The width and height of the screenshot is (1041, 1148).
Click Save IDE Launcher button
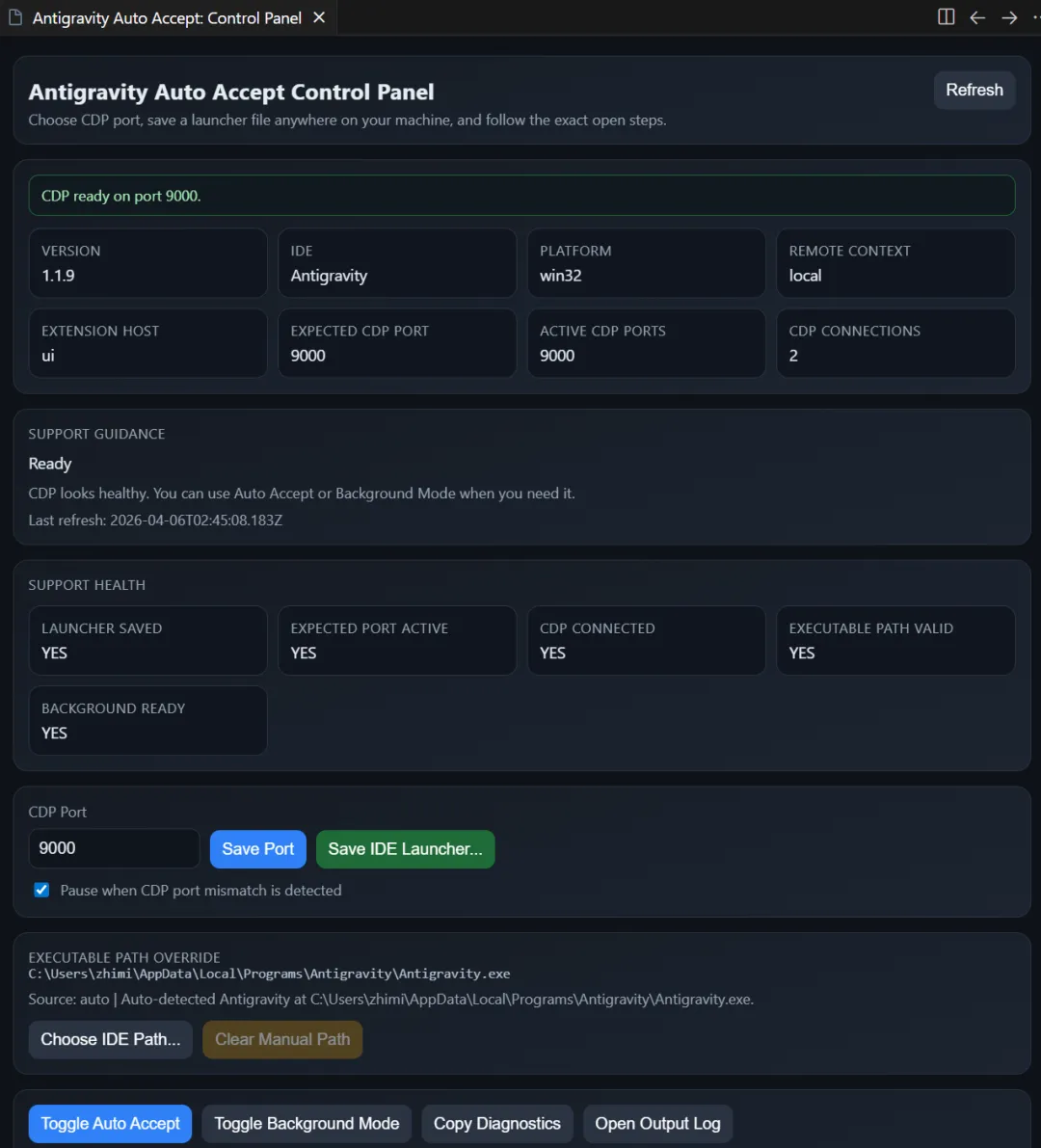click(405, 848)
